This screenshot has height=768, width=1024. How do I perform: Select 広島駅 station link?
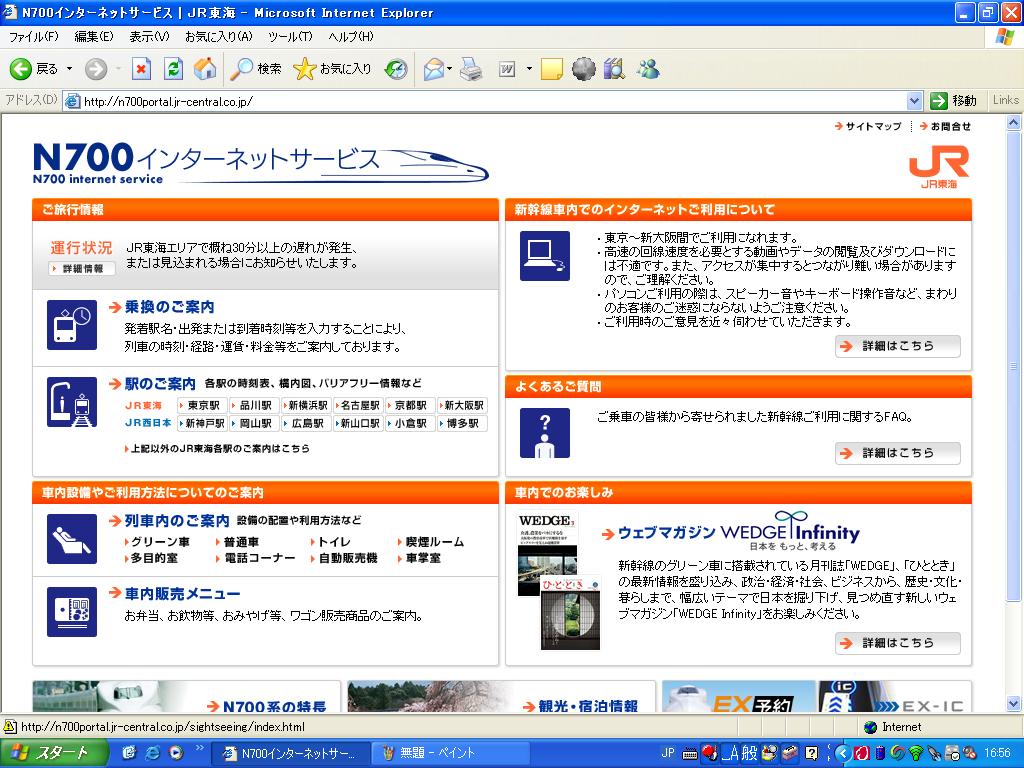pos(307,423)
